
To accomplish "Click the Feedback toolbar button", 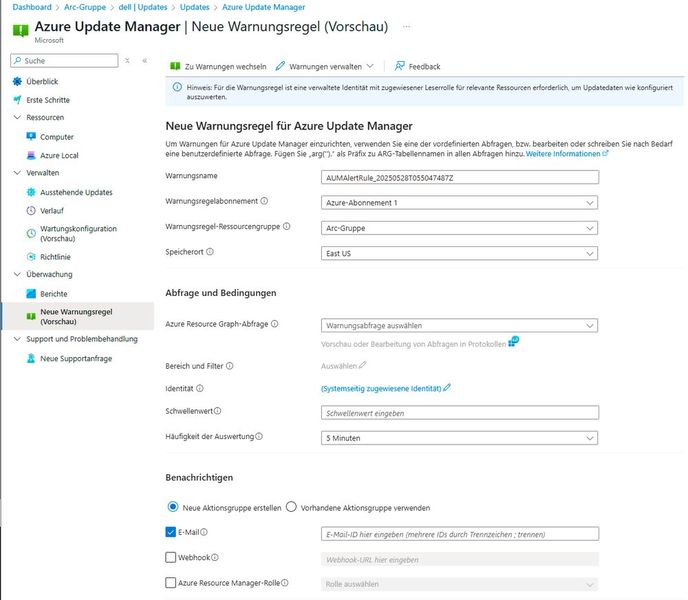I will coord(417,66).
